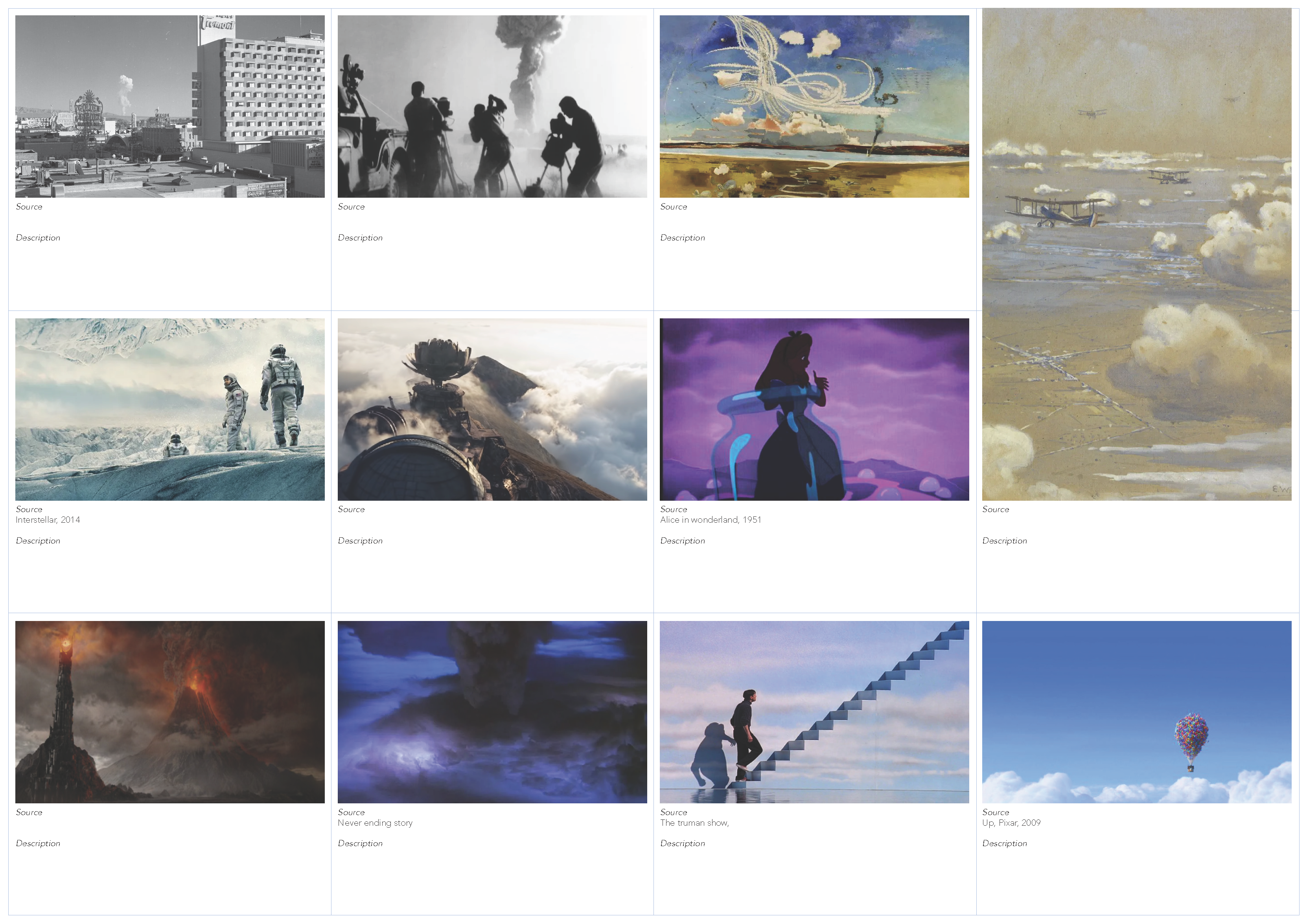1307x924 pixels.
Task: Click the flower-shaped tower above clouds image
Action: 492,409
